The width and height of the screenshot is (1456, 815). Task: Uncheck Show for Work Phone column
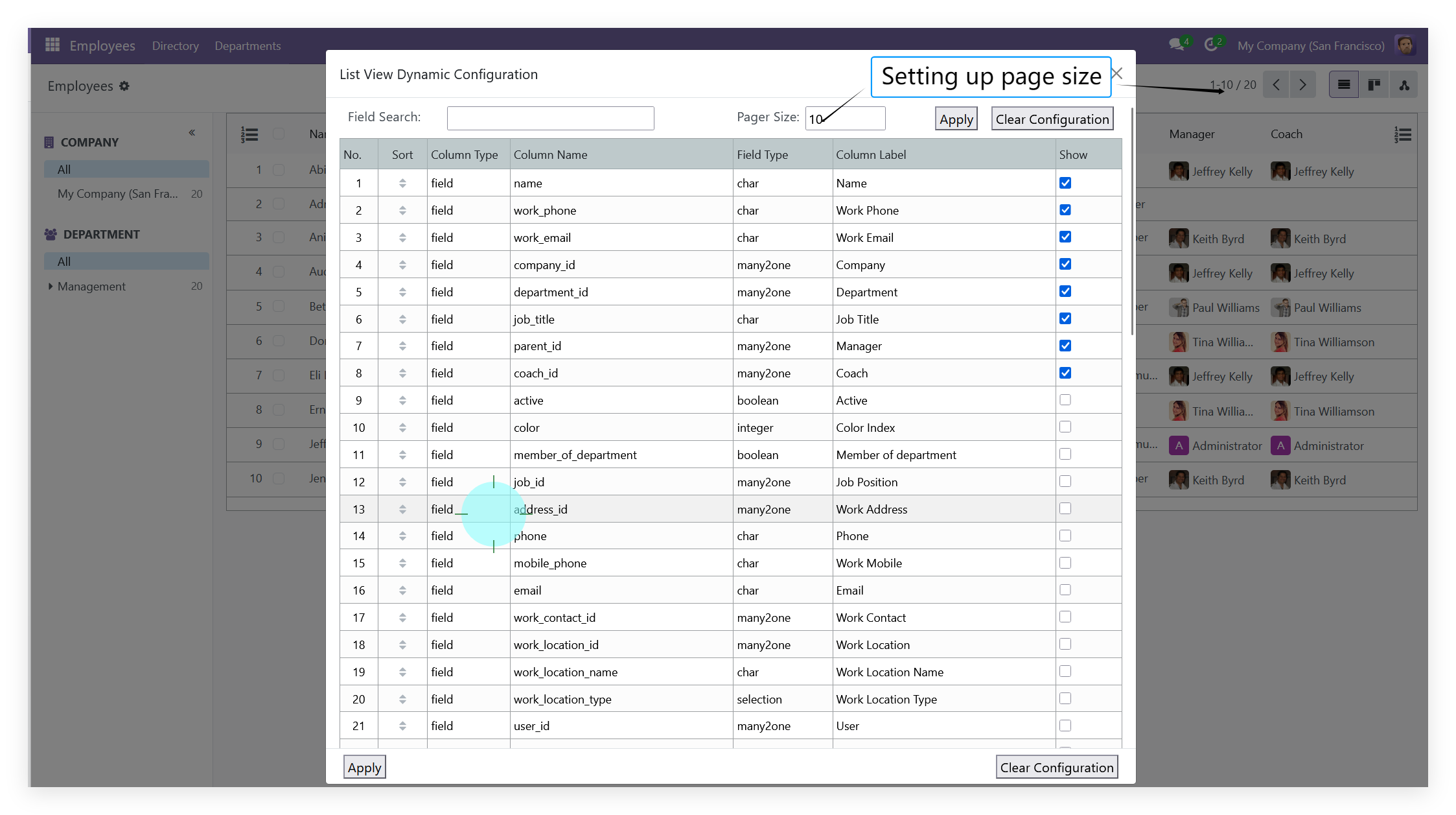[1065, 210]
